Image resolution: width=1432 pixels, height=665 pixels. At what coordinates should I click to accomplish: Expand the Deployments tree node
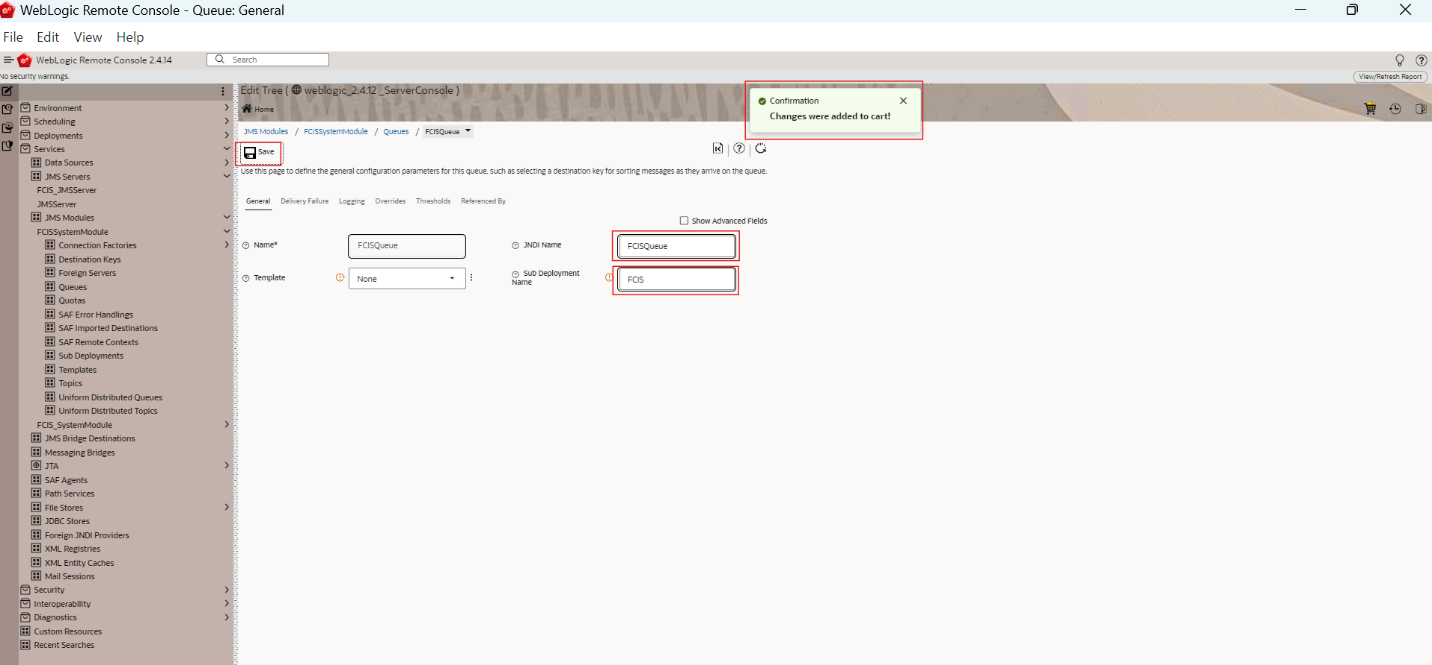point(227,136)
